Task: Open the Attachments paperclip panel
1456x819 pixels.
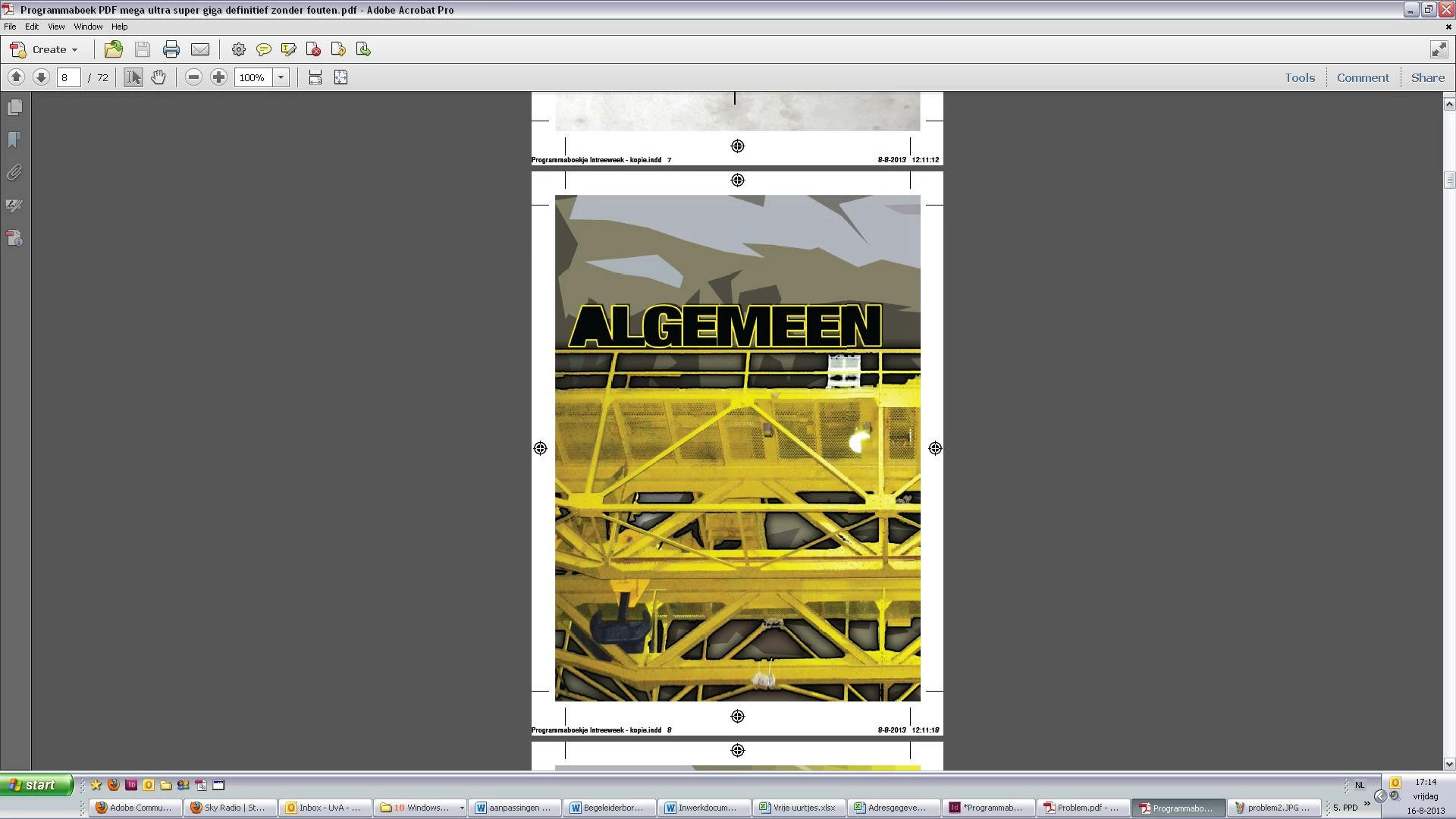Action: click(14, 173)
